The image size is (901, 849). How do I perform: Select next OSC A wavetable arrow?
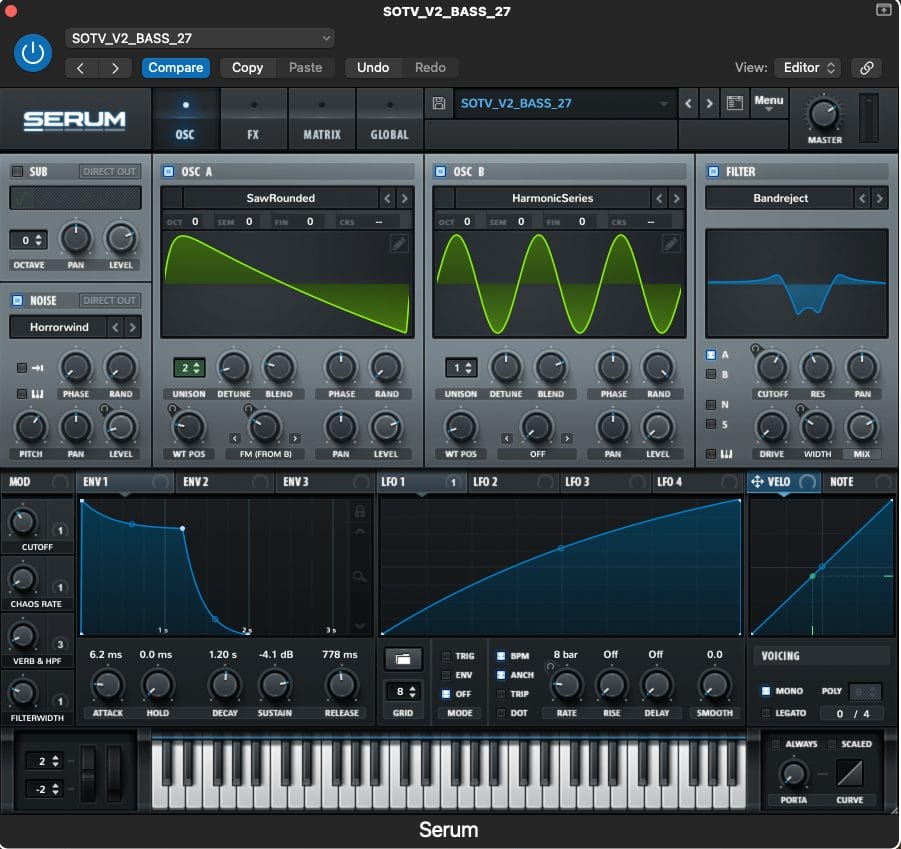click(x=405, y=198)
